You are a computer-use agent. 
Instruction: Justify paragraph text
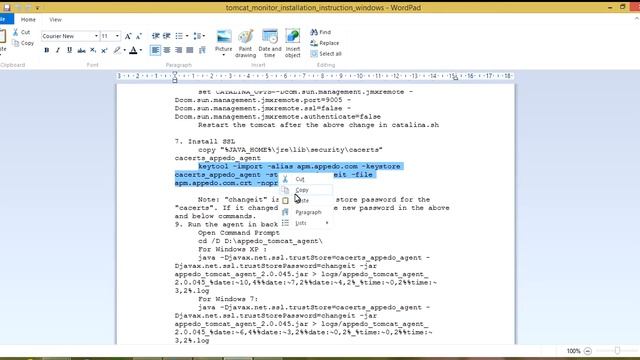(190, 50)
